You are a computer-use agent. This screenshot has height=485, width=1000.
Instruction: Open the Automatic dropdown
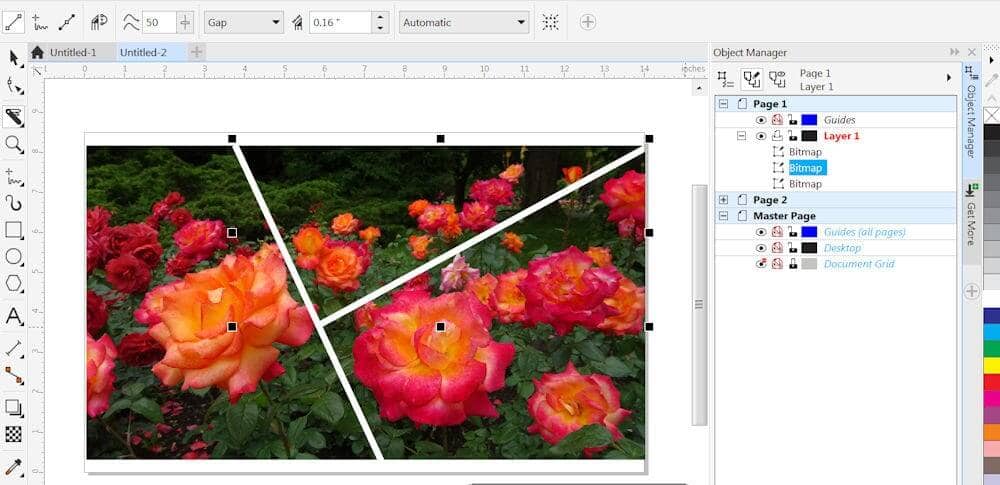[x=464, y=22]
